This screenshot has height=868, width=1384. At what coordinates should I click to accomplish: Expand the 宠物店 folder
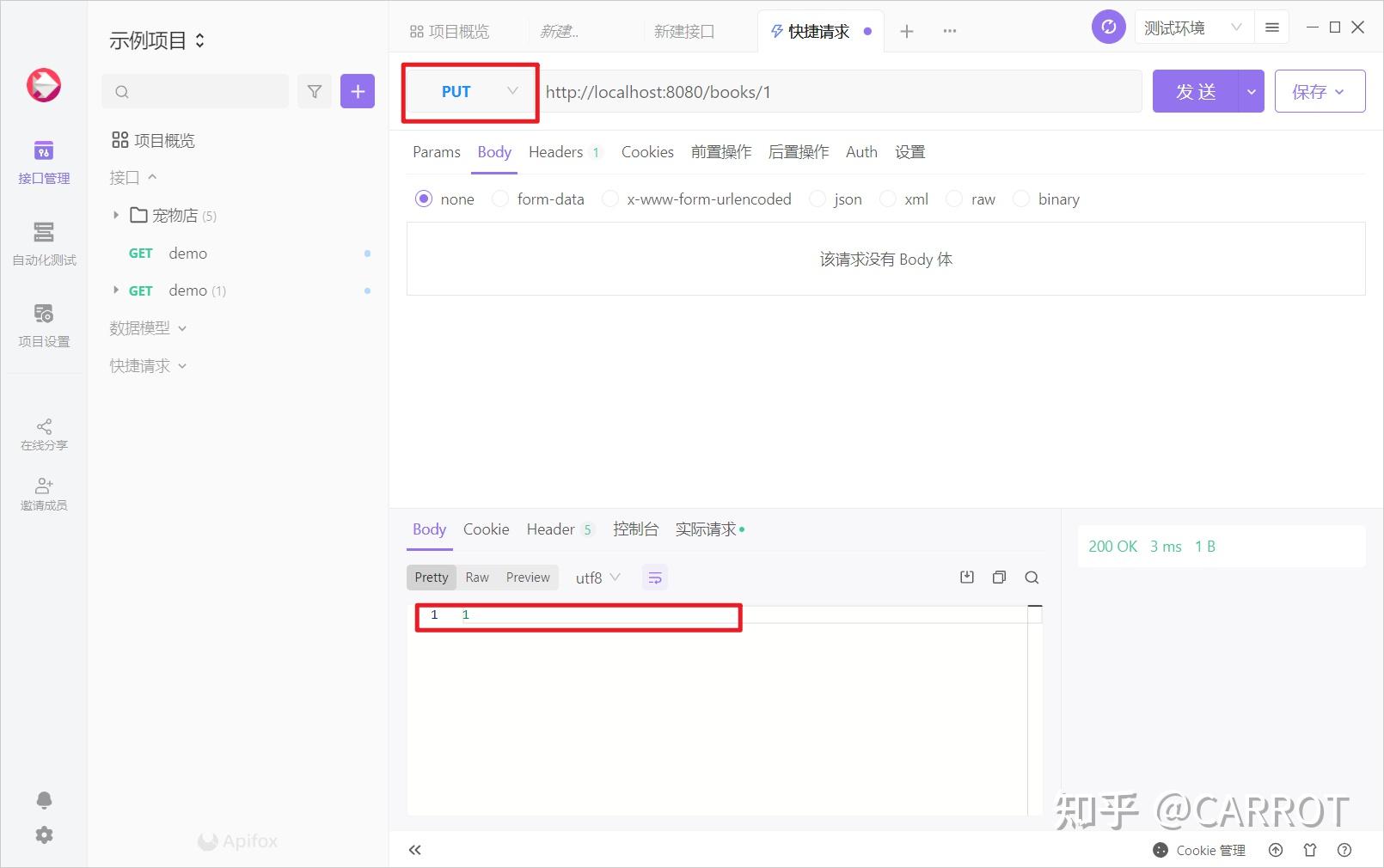pyautogui.click(x=117, y=215)
